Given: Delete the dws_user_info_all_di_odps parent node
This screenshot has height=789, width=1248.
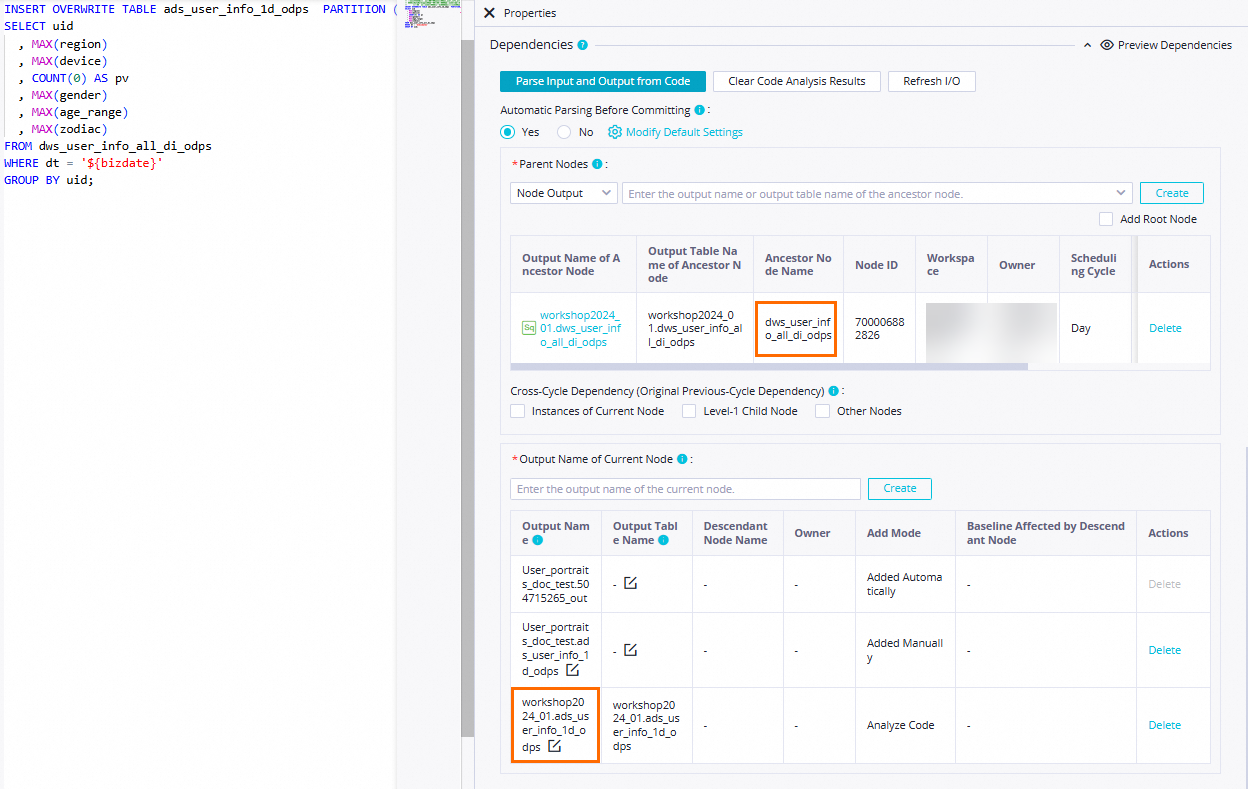Looking at the screenshot, I should click(x=1165, y=328).
